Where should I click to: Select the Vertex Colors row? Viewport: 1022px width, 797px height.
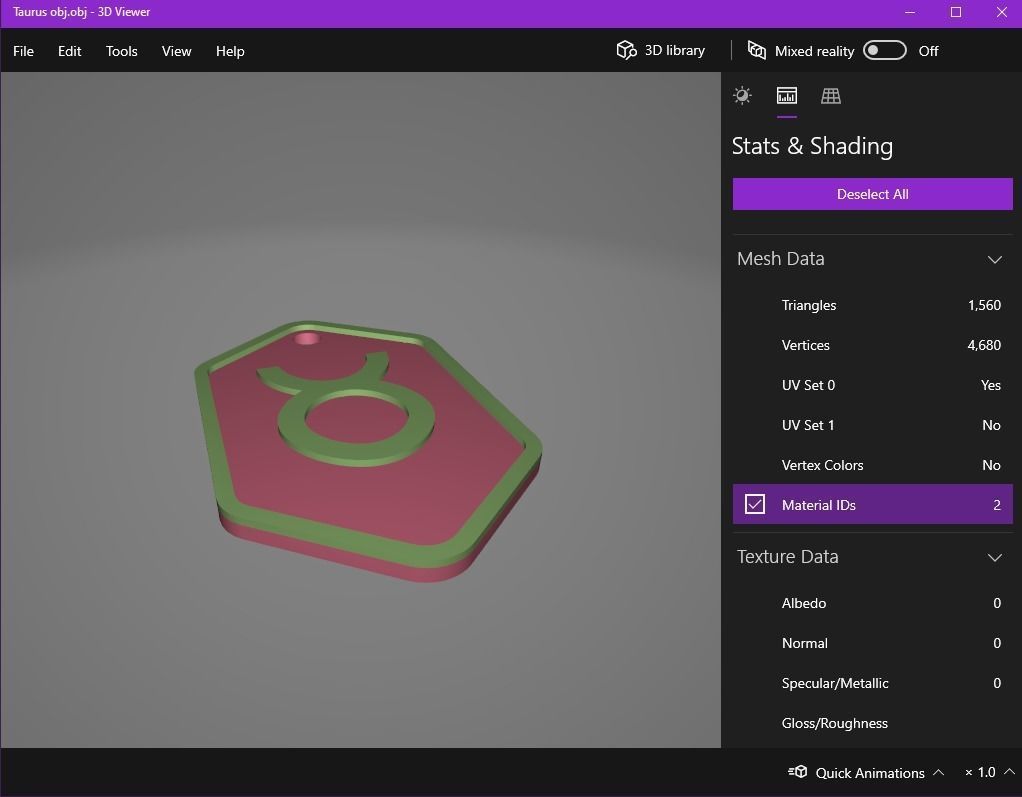pos(872,465)
